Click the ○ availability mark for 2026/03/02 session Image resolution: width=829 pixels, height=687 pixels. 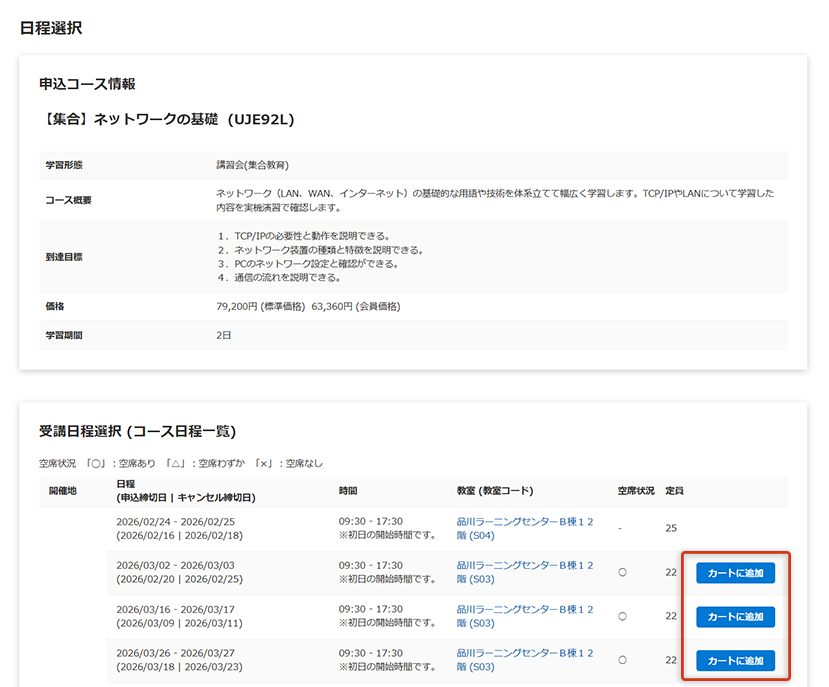tap(622, 573)
